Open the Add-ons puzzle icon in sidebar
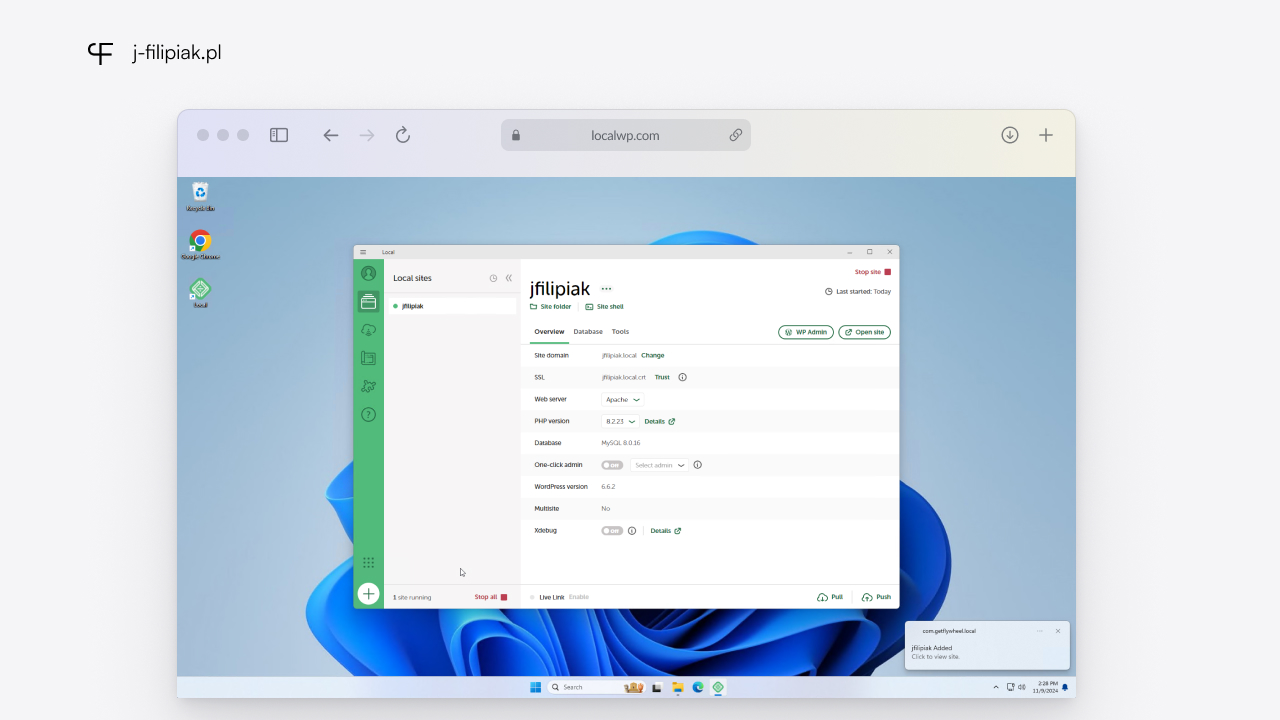The height and width of the screenshot is (720, 1280). pos(368,386)
